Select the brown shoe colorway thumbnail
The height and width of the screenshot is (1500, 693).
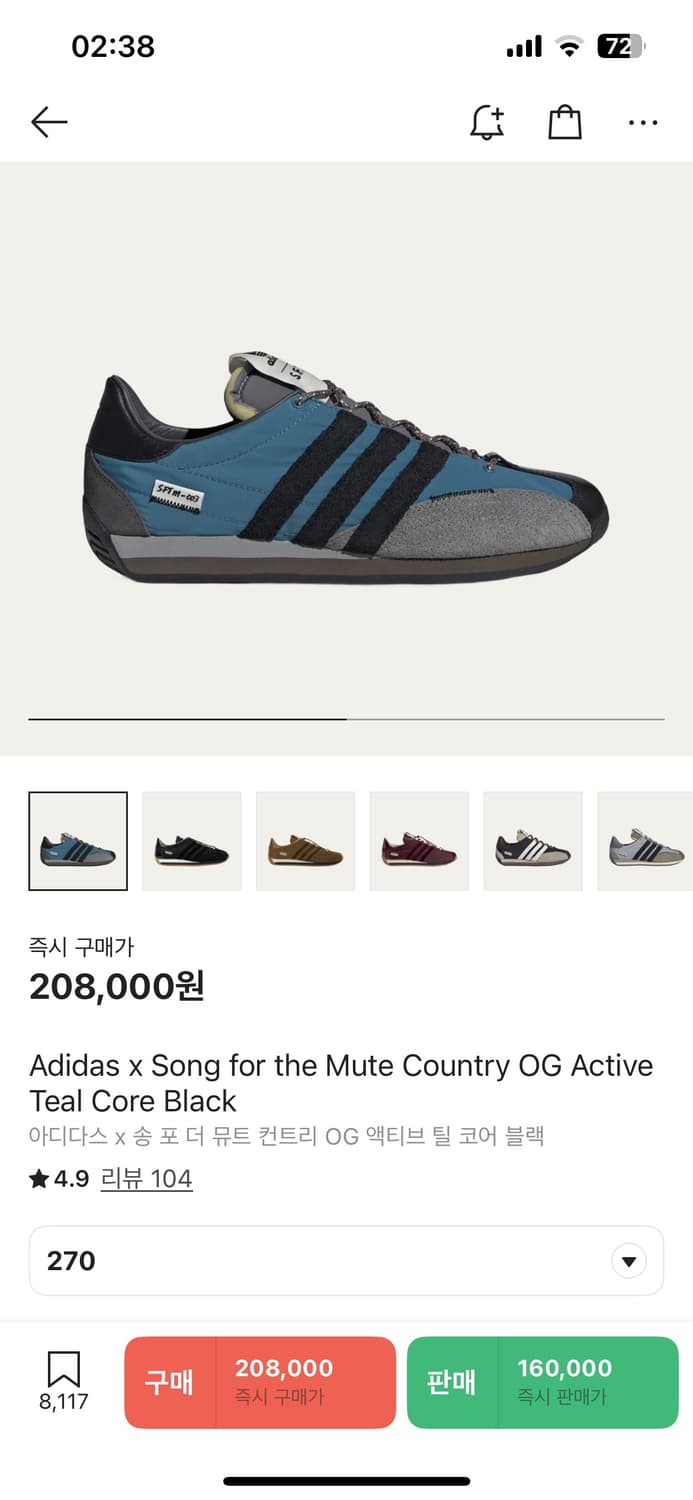306,841
